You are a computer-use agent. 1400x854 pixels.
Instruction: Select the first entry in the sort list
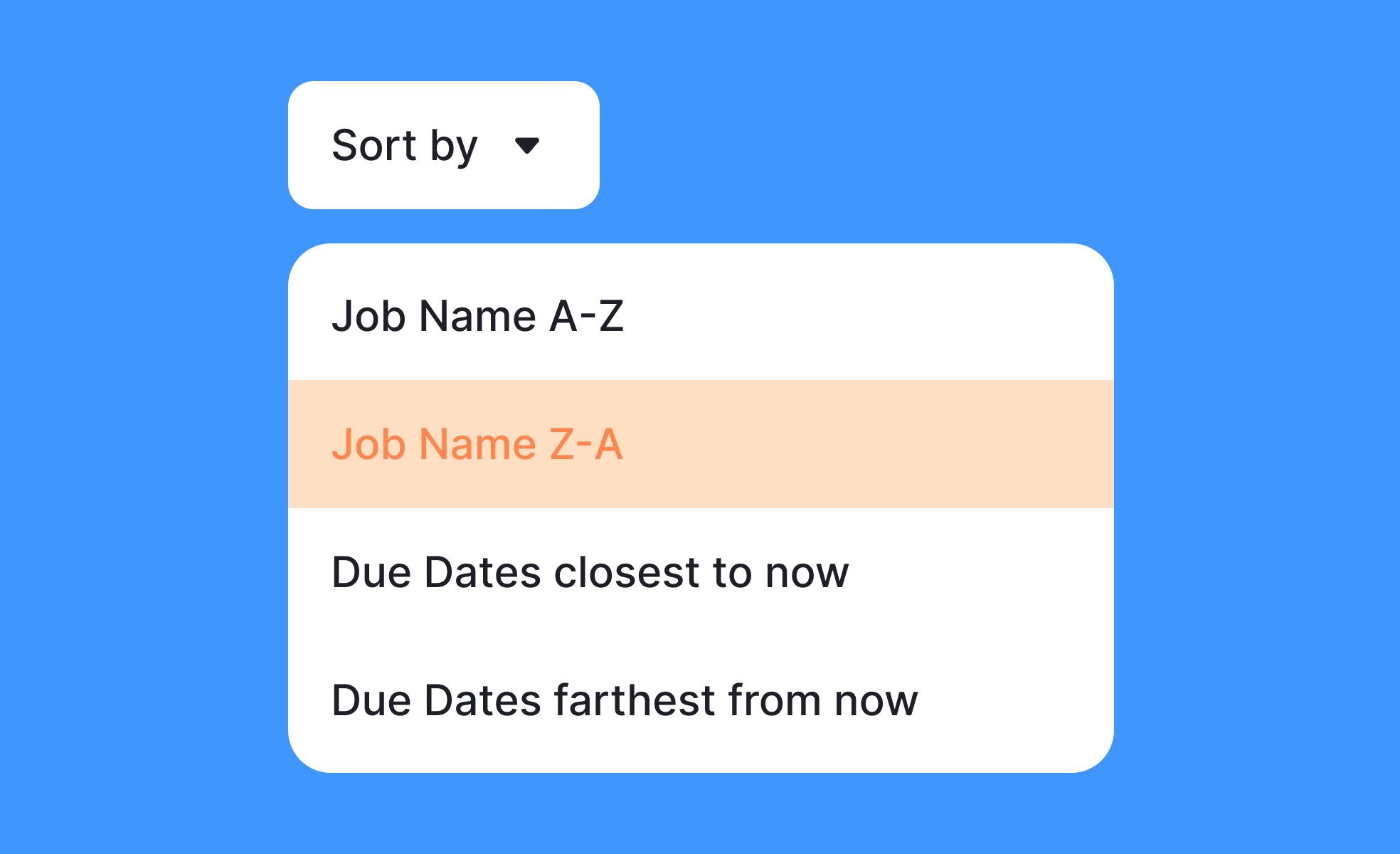click(x=701, y=316)
